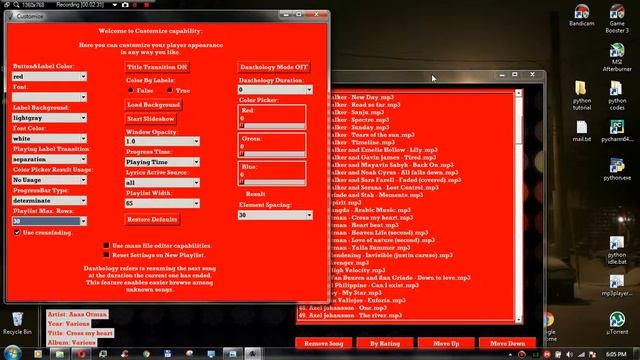Screen dimensions: 640x360
Task: Launch pycharm64 desktop shortcut
Action: click(x=617, y=131)
